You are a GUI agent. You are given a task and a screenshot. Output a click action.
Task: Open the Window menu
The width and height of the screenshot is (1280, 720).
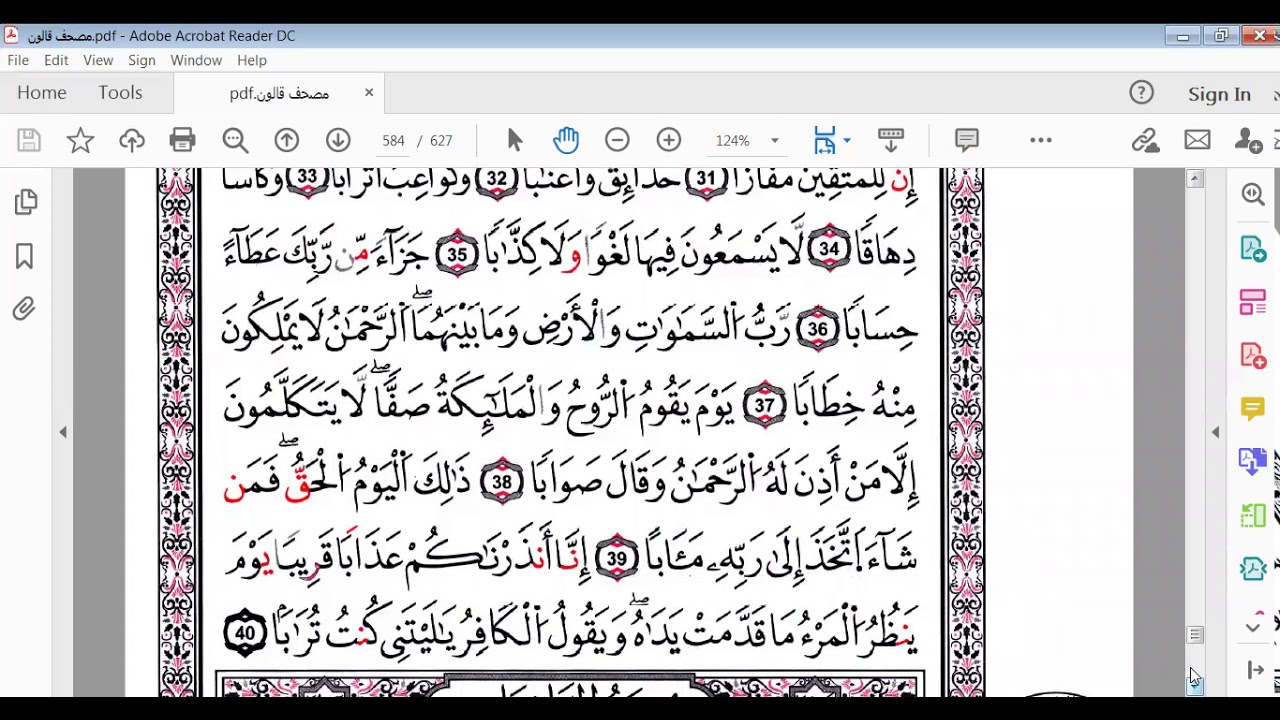tap(196, 60)
